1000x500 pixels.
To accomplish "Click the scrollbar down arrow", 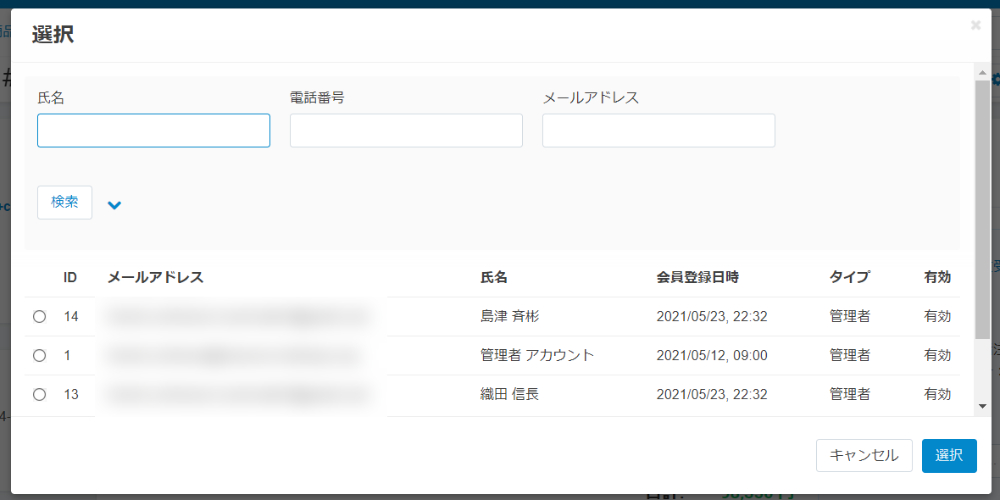I will (x=982, y=406).
